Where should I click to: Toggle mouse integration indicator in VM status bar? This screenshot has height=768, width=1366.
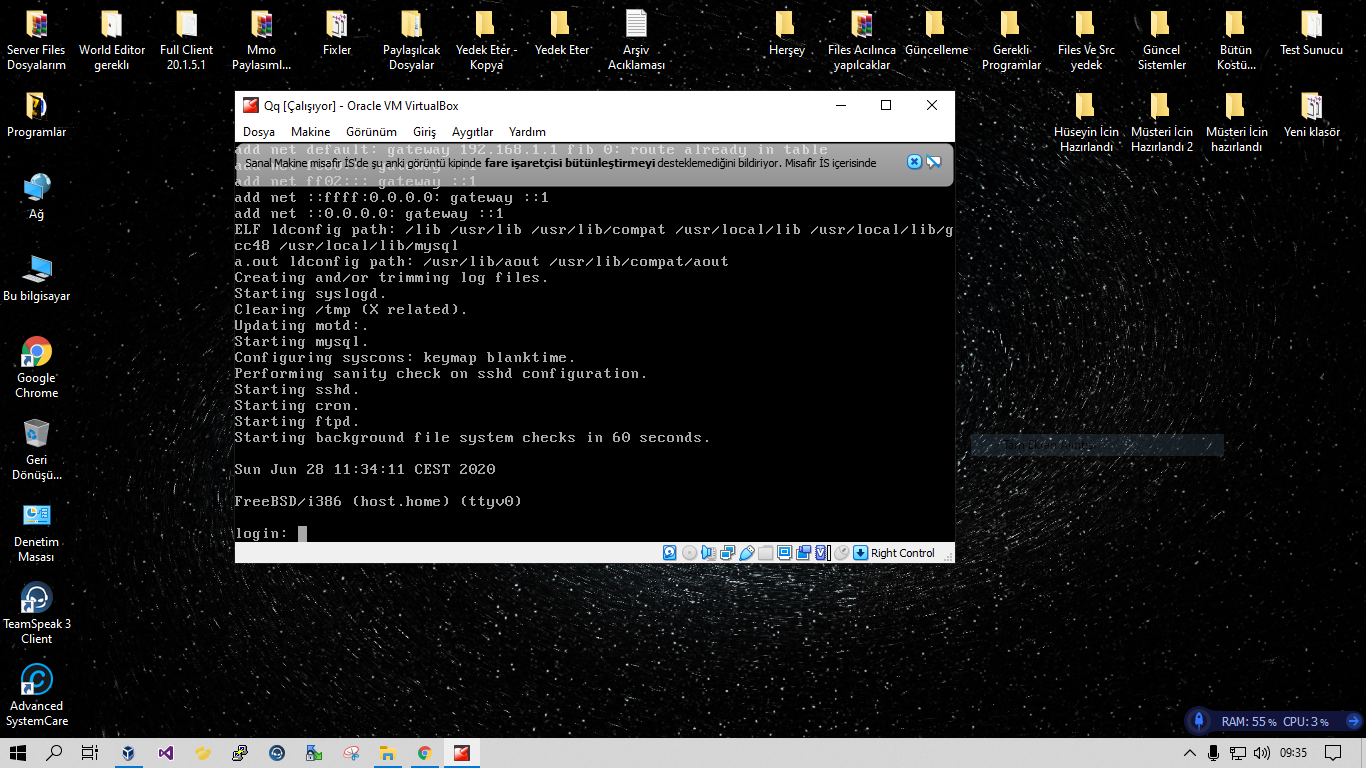[x=842, y=552]
